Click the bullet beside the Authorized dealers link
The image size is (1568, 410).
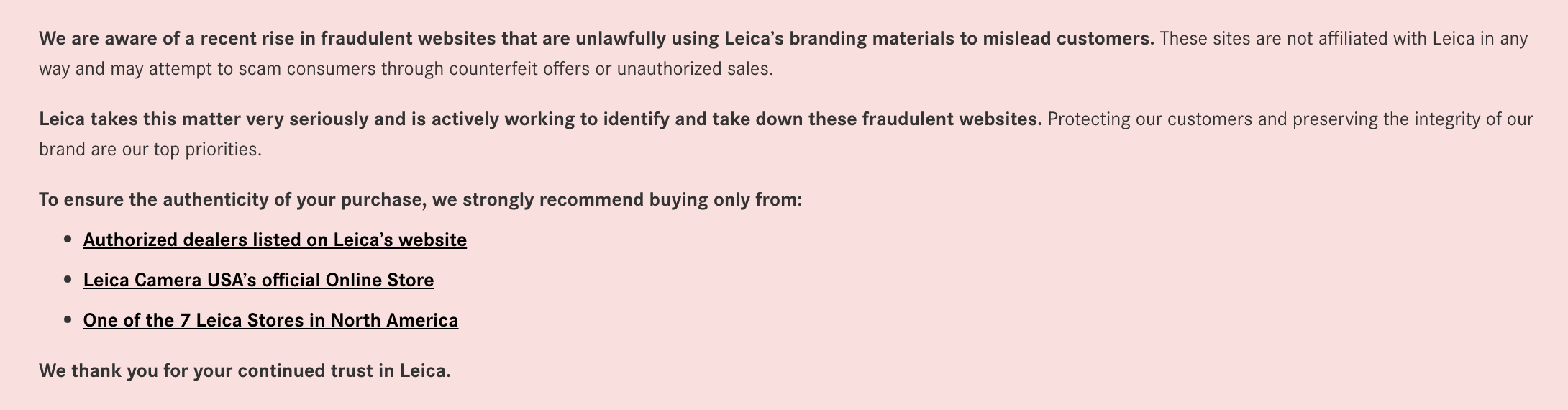click(68, 239)
